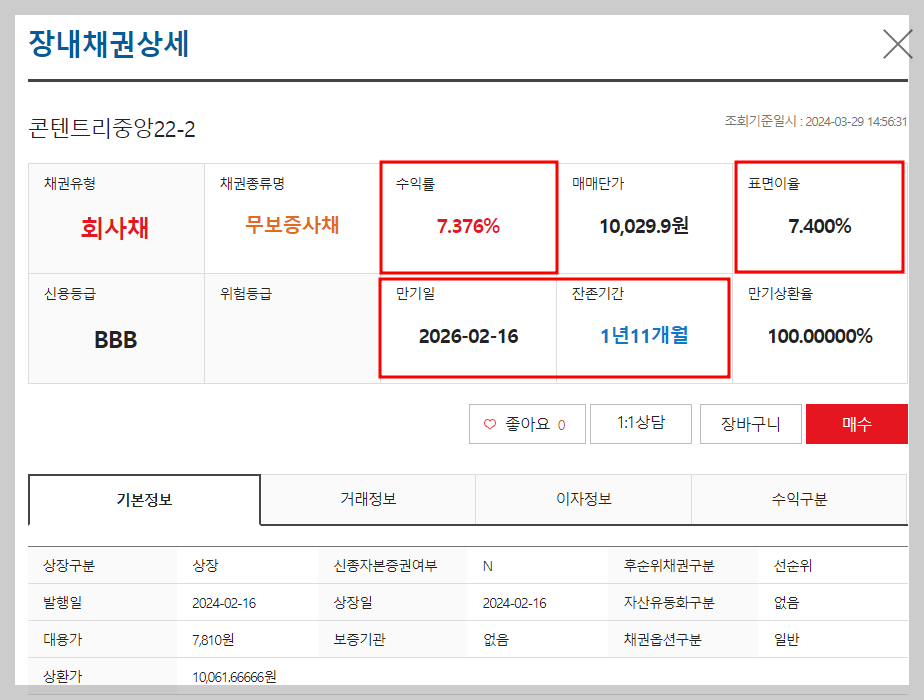
Task: Click the N value for 신종자본증권여부
Action: [x=487, y=566]
